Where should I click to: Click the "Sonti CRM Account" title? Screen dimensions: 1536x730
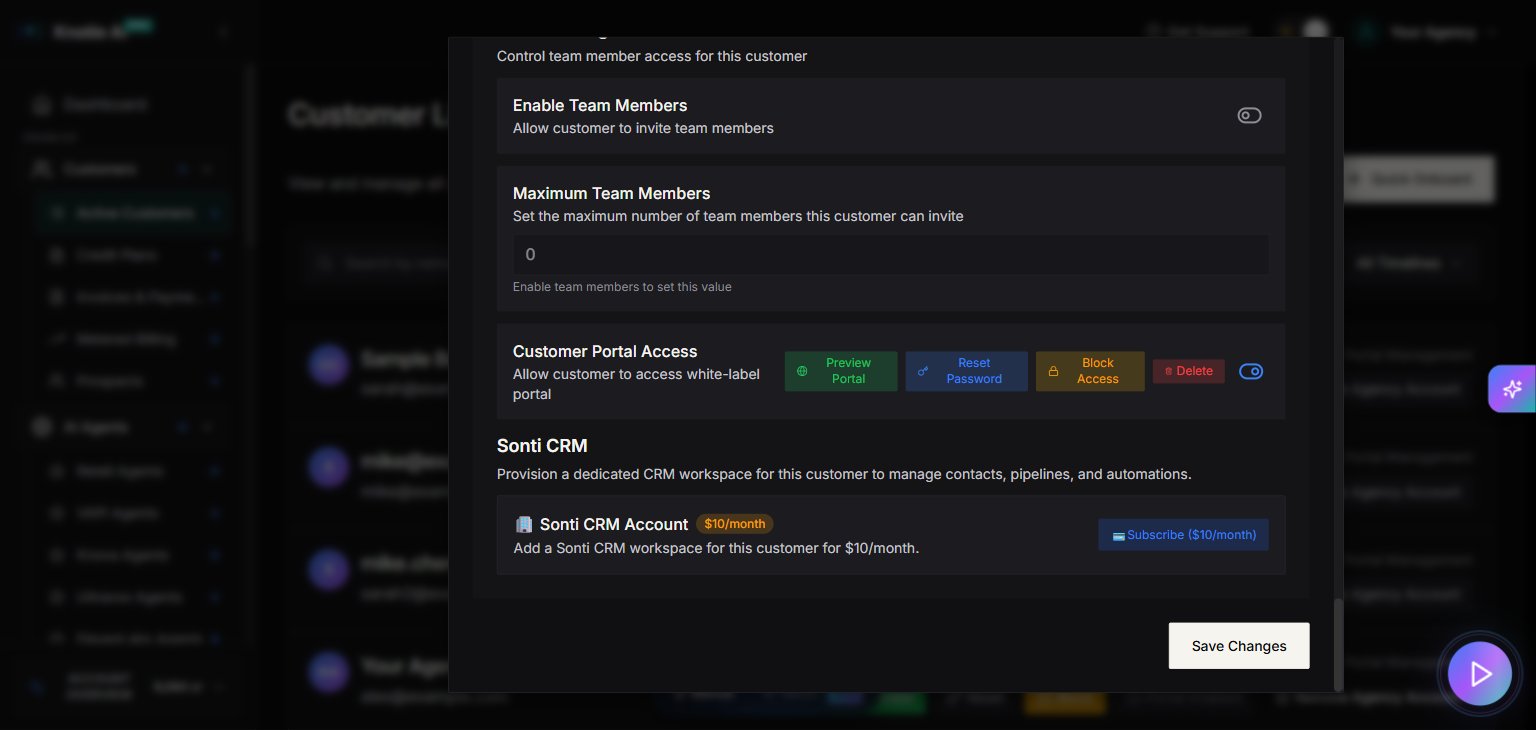pos(614,524)
